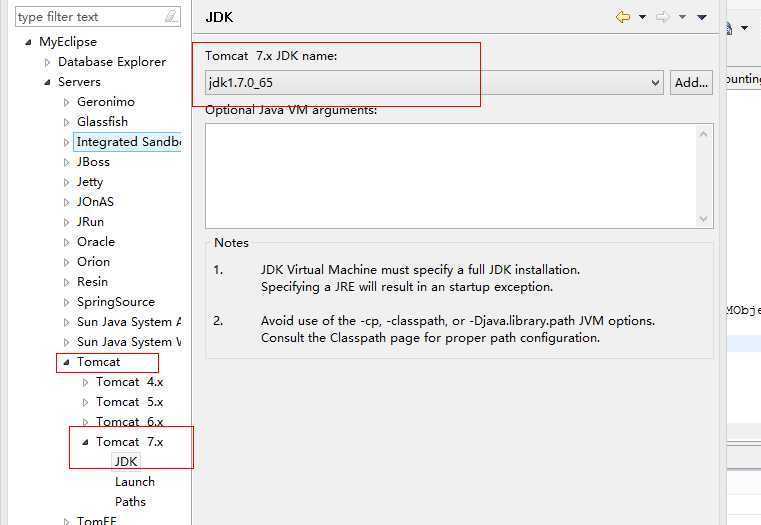Expand the TomEE server node
Viewport: 761px width, 525px height.
click(66, 521)
